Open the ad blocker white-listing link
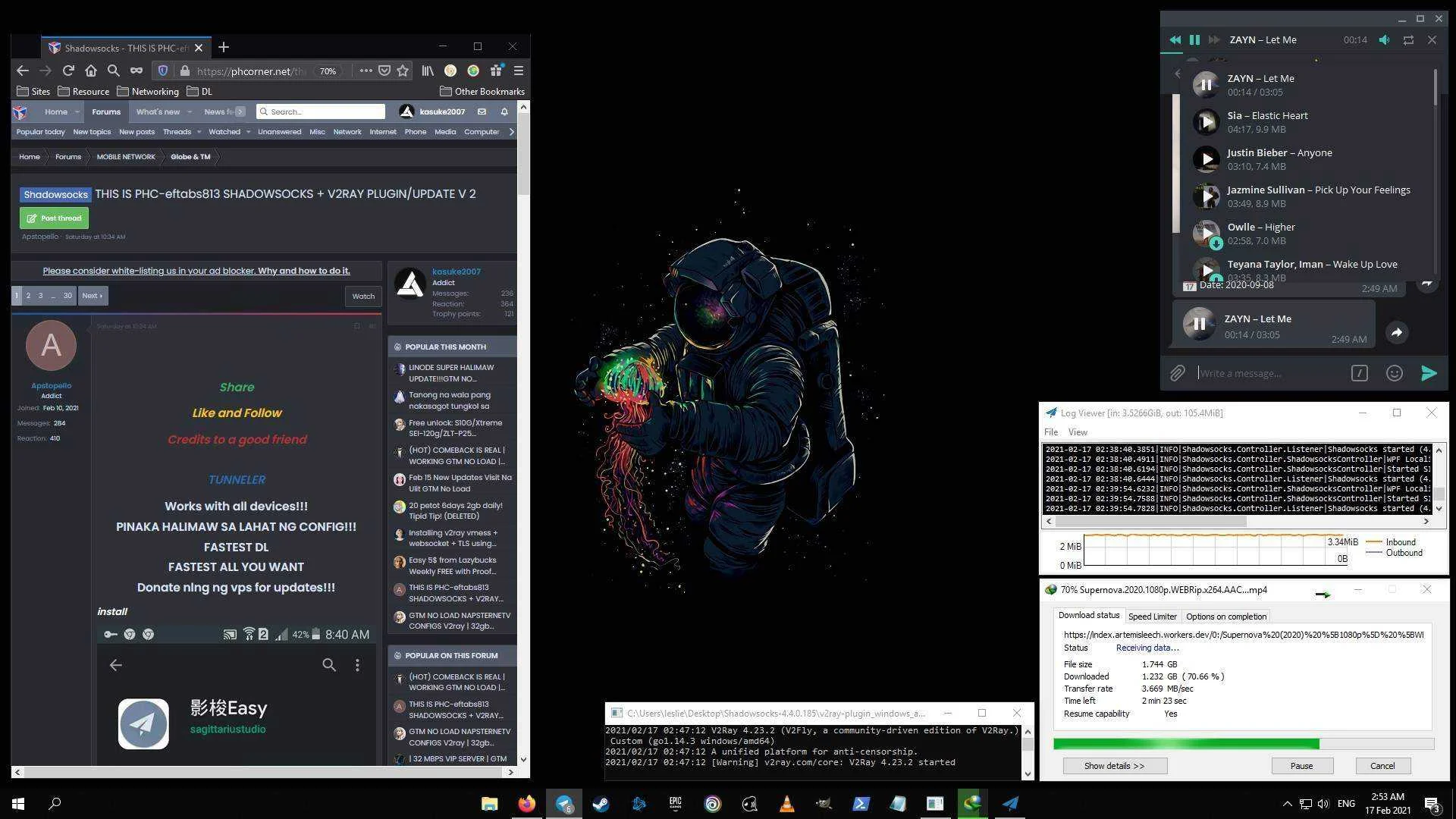The height and width of the screenshot is (819, 1456). pyautogui.click(x=196, y=271)
